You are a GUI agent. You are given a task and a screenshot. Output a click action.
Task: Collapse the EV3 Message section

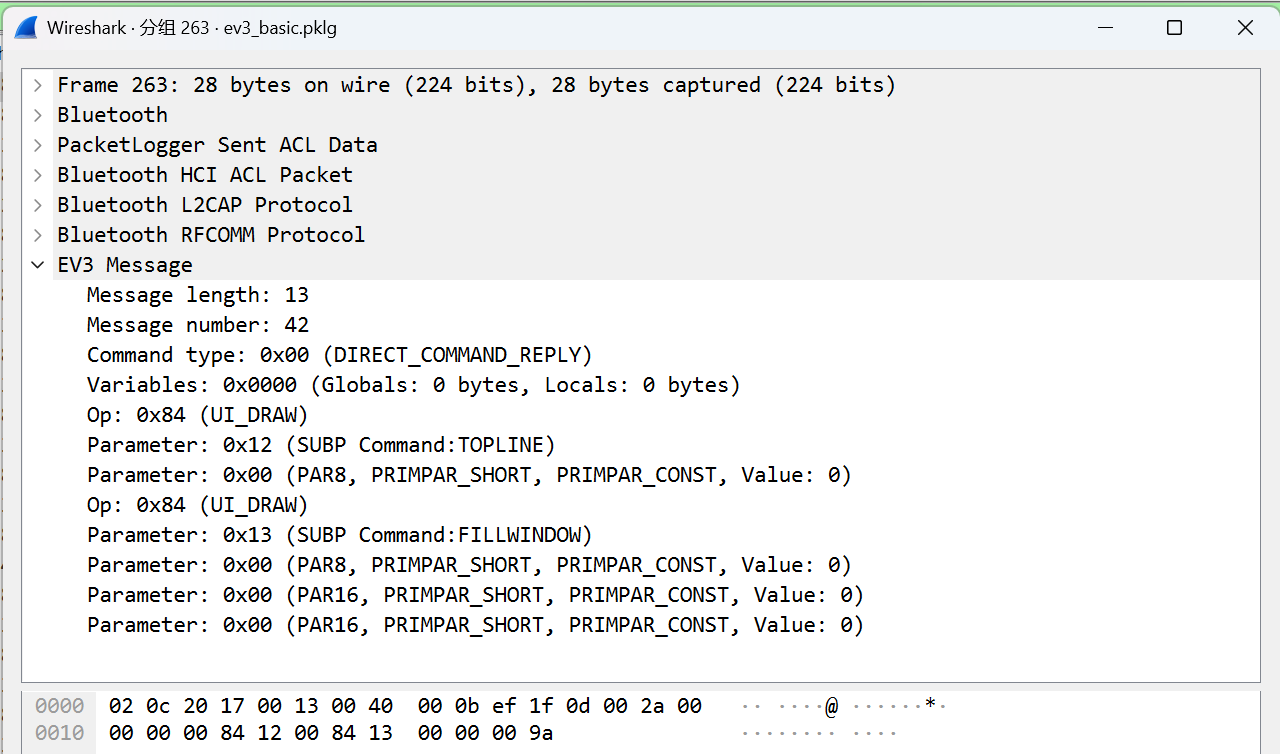pyautogui.click(x=38, y=265)
